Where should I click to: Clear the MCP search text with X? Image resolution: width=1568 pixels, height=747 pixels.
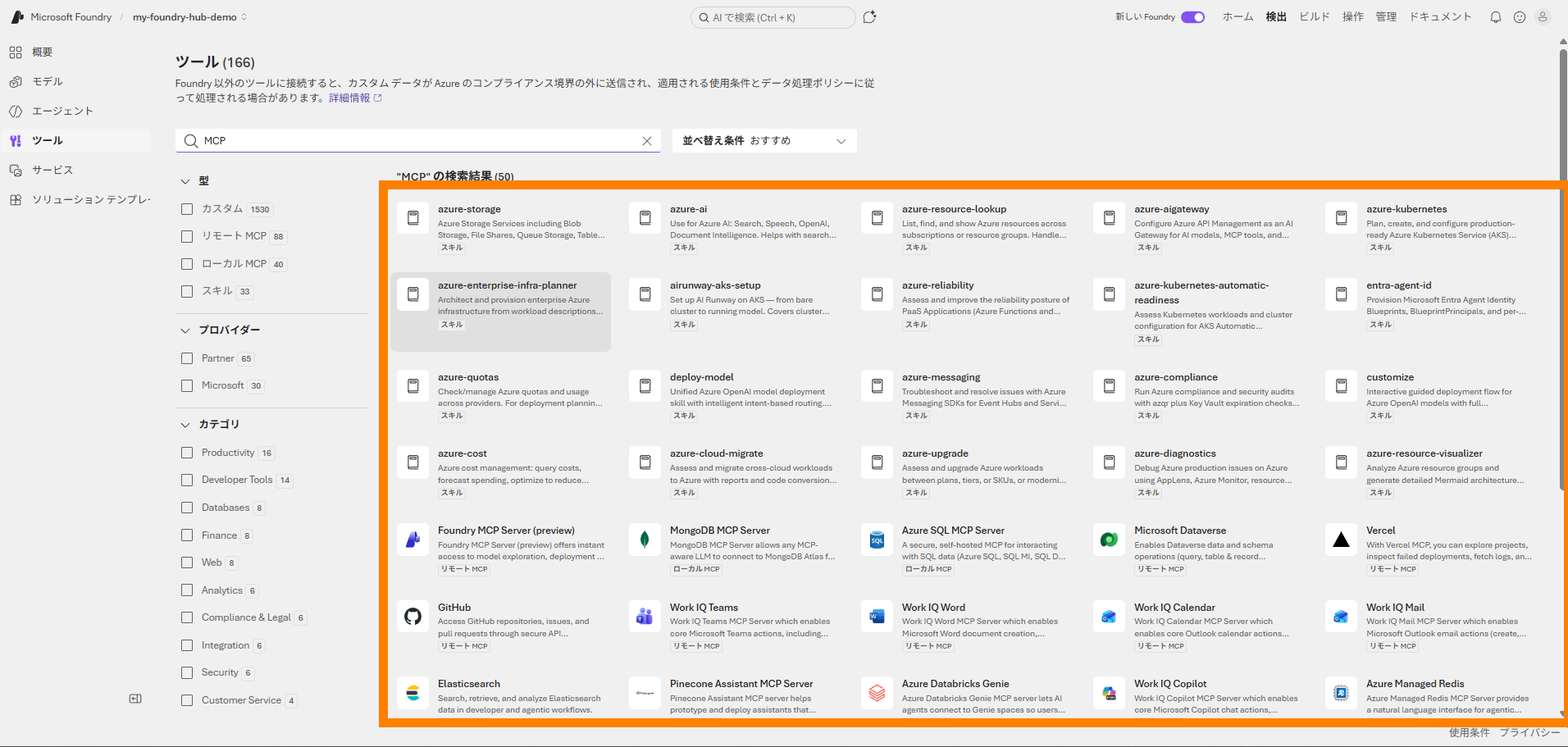pyautogui.click(x=647, y=141)
